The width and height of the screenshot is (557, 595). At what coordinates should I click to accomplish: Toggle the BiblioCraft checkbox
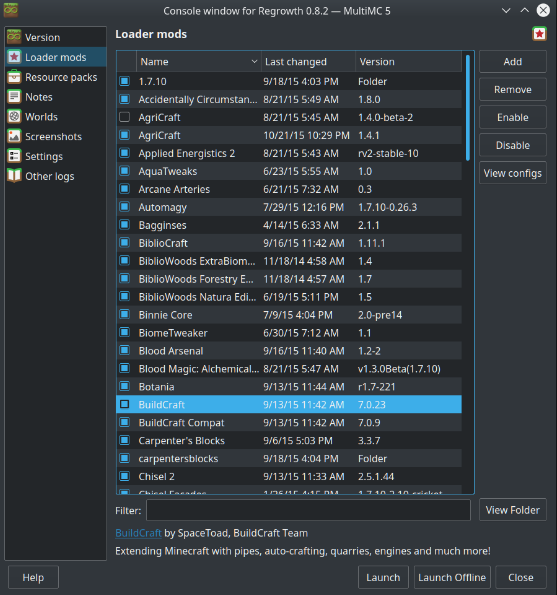pyautogui.click(x=124, y=242)
